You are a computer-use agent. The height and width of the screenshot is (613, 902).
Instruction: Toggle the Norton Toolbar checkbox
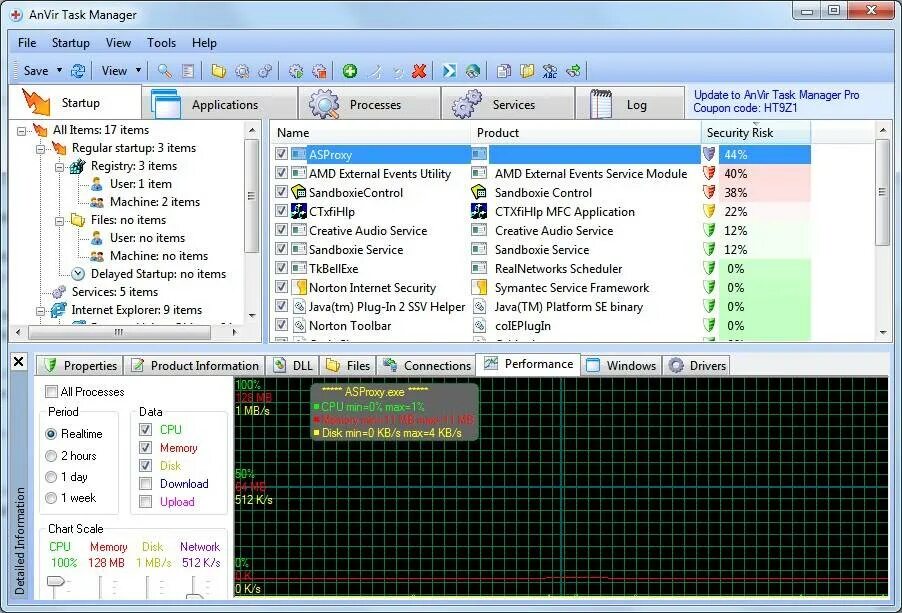coord(281,324)
